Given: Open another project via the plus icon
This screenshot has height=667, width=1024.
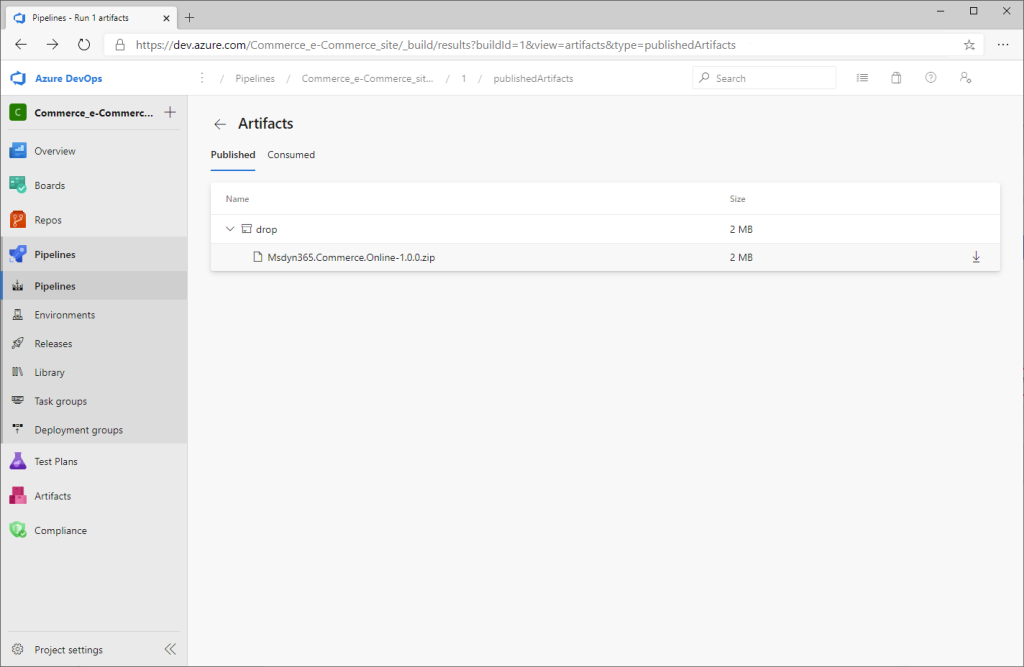Looking at the screenshot, I should pyautogui.click(x=172, y=112).
